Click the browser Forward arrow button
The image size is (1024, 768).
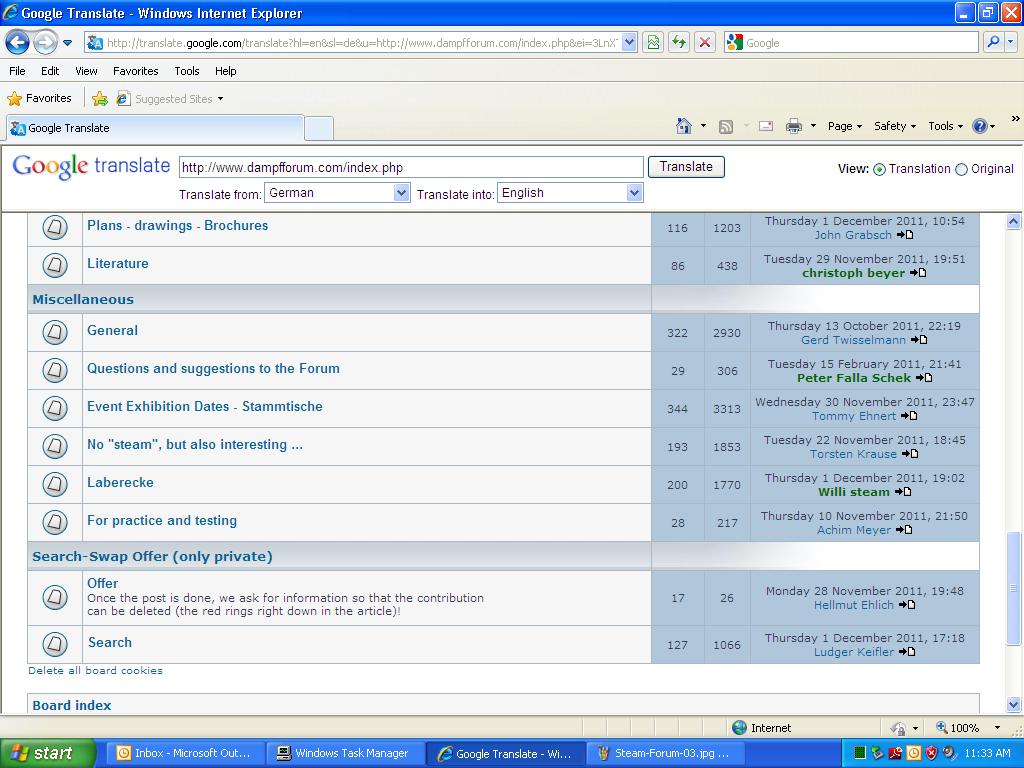click(45, 43)
